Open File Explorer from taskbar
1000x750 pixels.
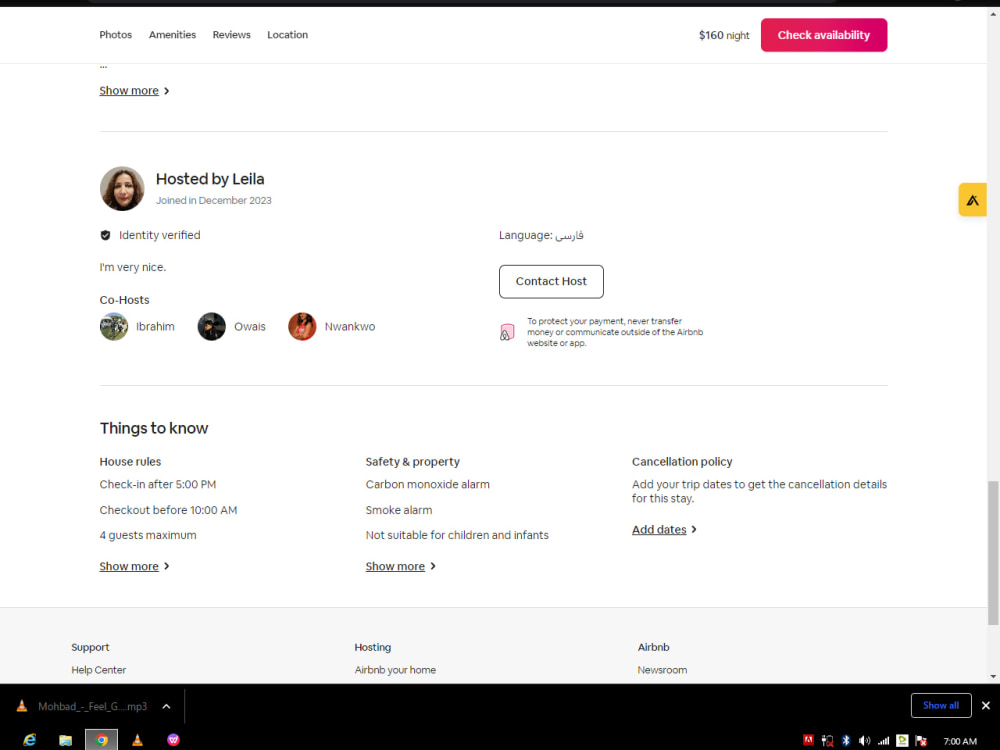pos(65,740)
